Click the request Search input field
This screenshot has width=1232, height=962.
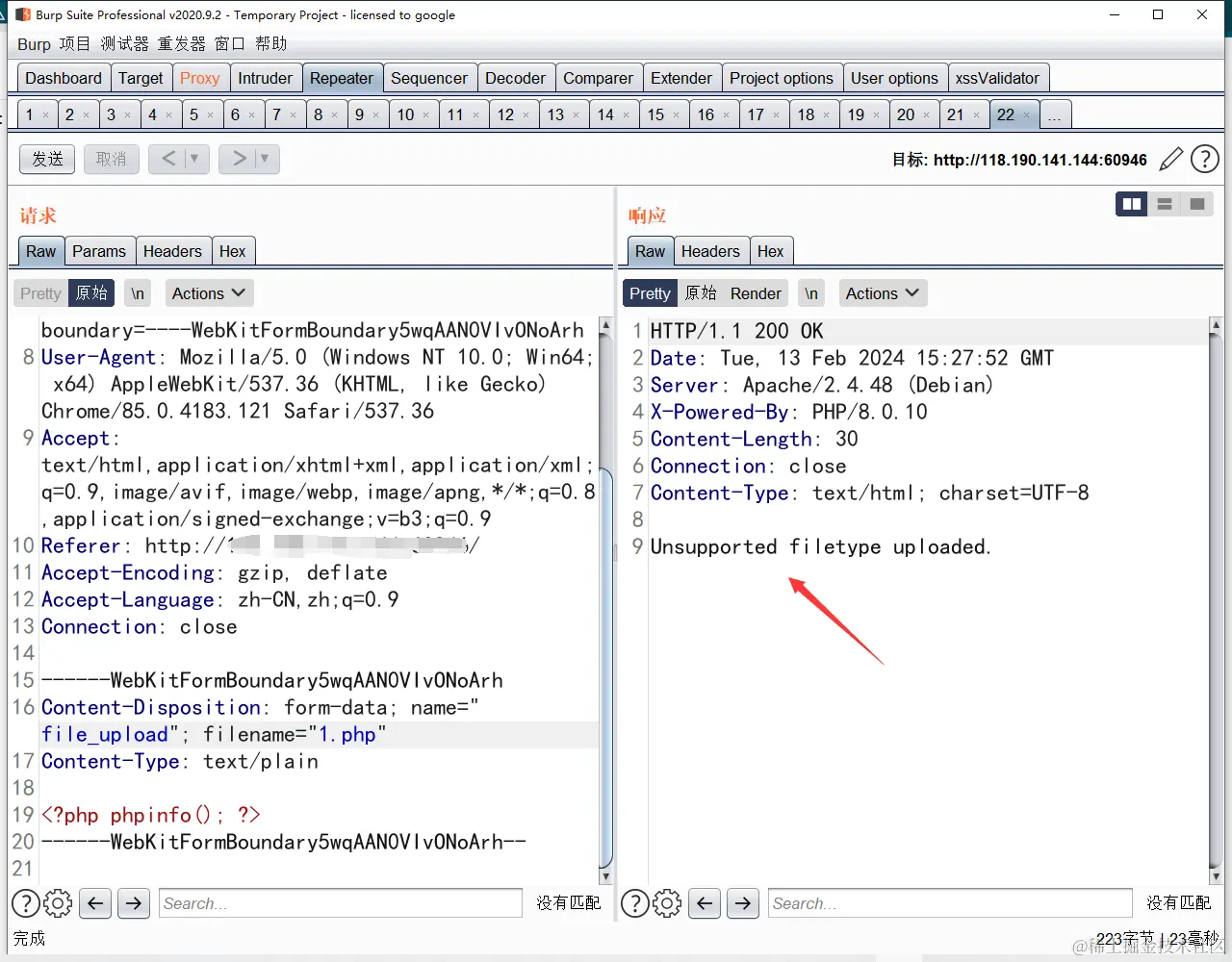[x=341, y=903]
